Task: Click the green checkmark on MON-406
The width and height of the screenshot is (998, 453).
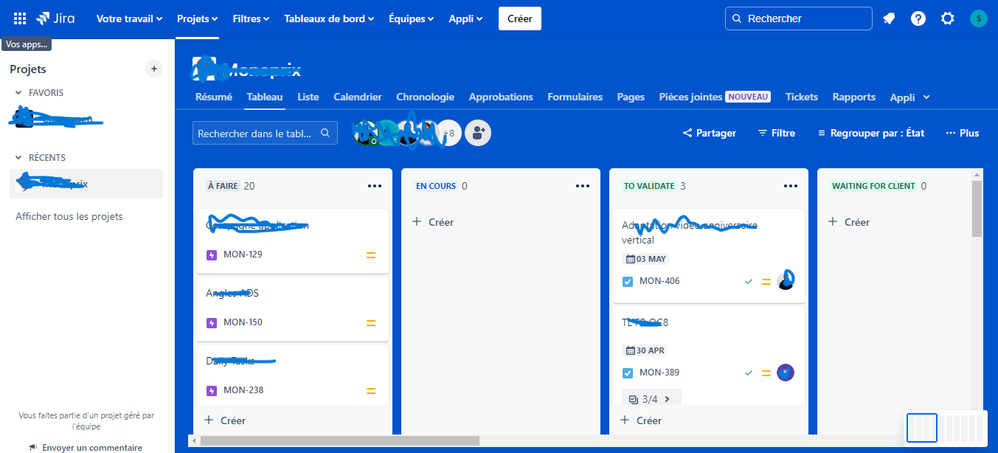Action: [x=748, y=281]
